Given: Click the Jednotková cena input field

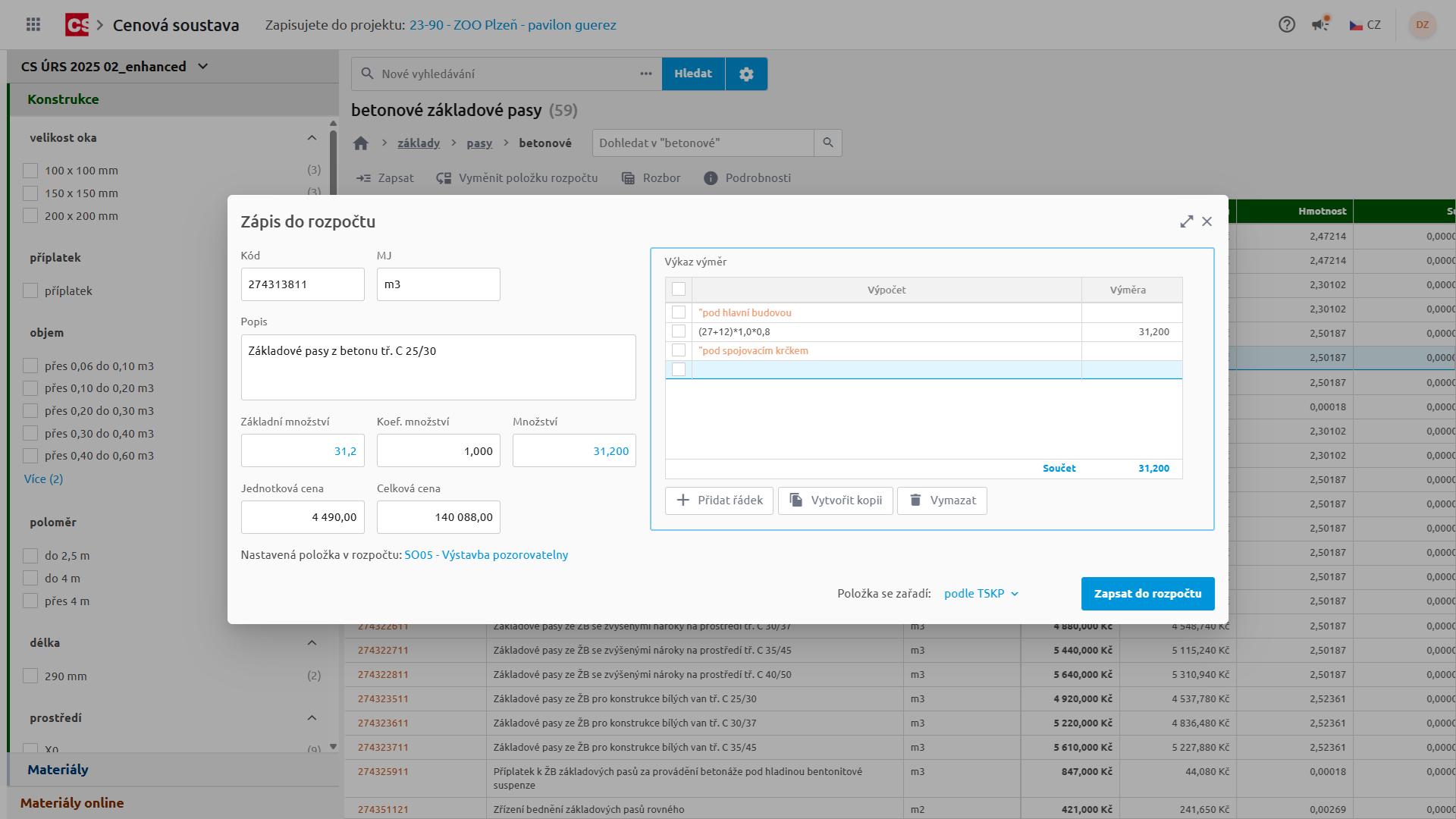Looking at the screenshot, I should point(303,517).
